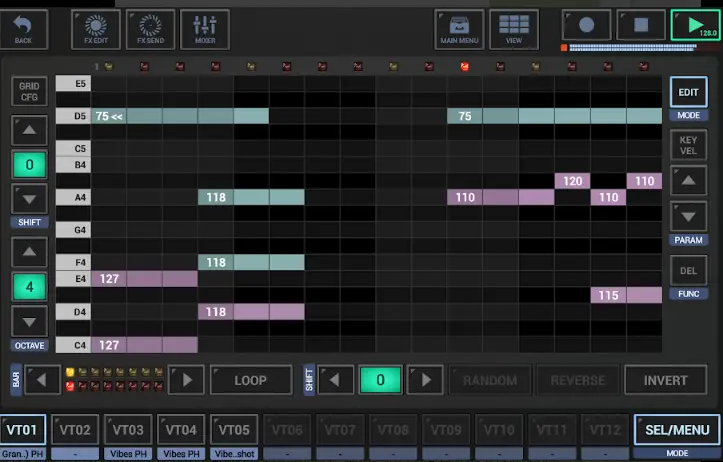Select the D4 note with velocity 118
723x462 pixels.
[251, 312]
